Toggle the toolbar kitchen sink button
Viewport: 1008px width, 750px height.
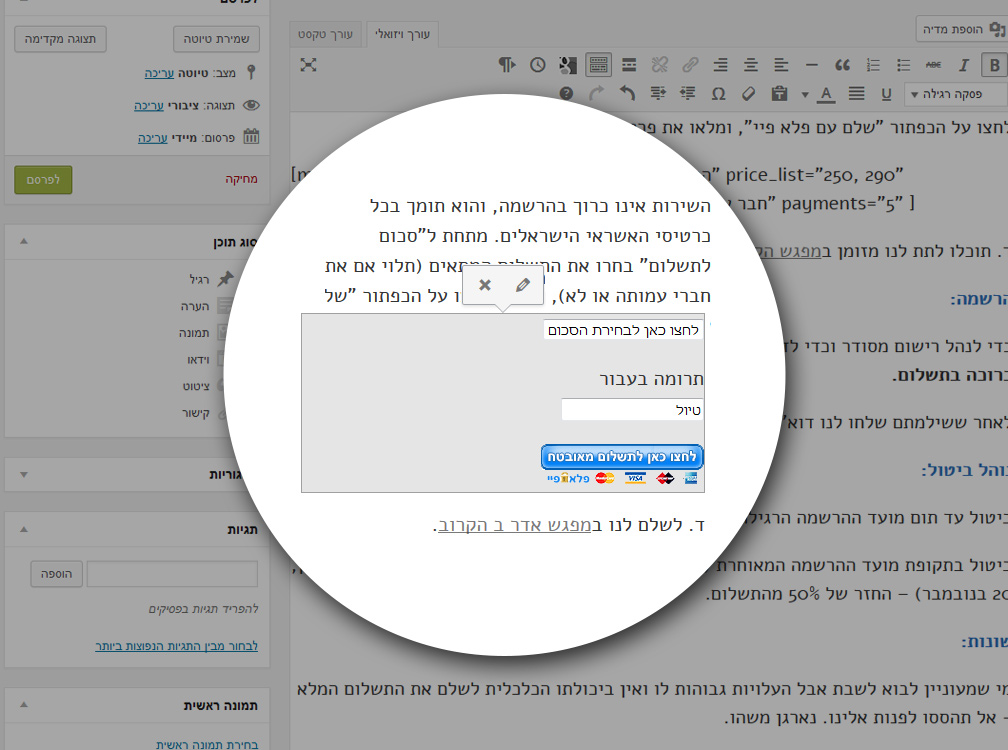(598, 65)
